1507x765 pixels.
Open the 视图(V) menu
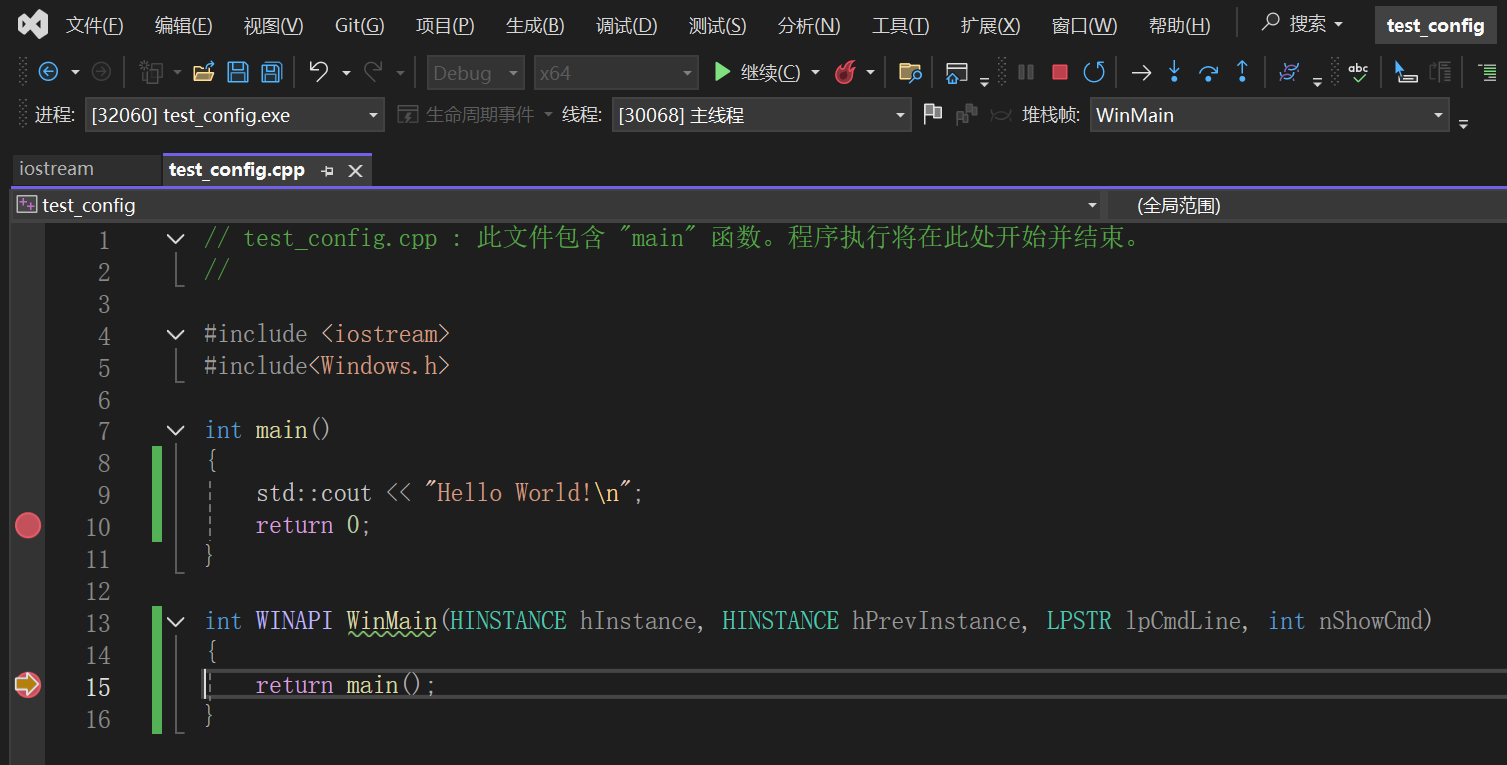click(x=273, y=25)
